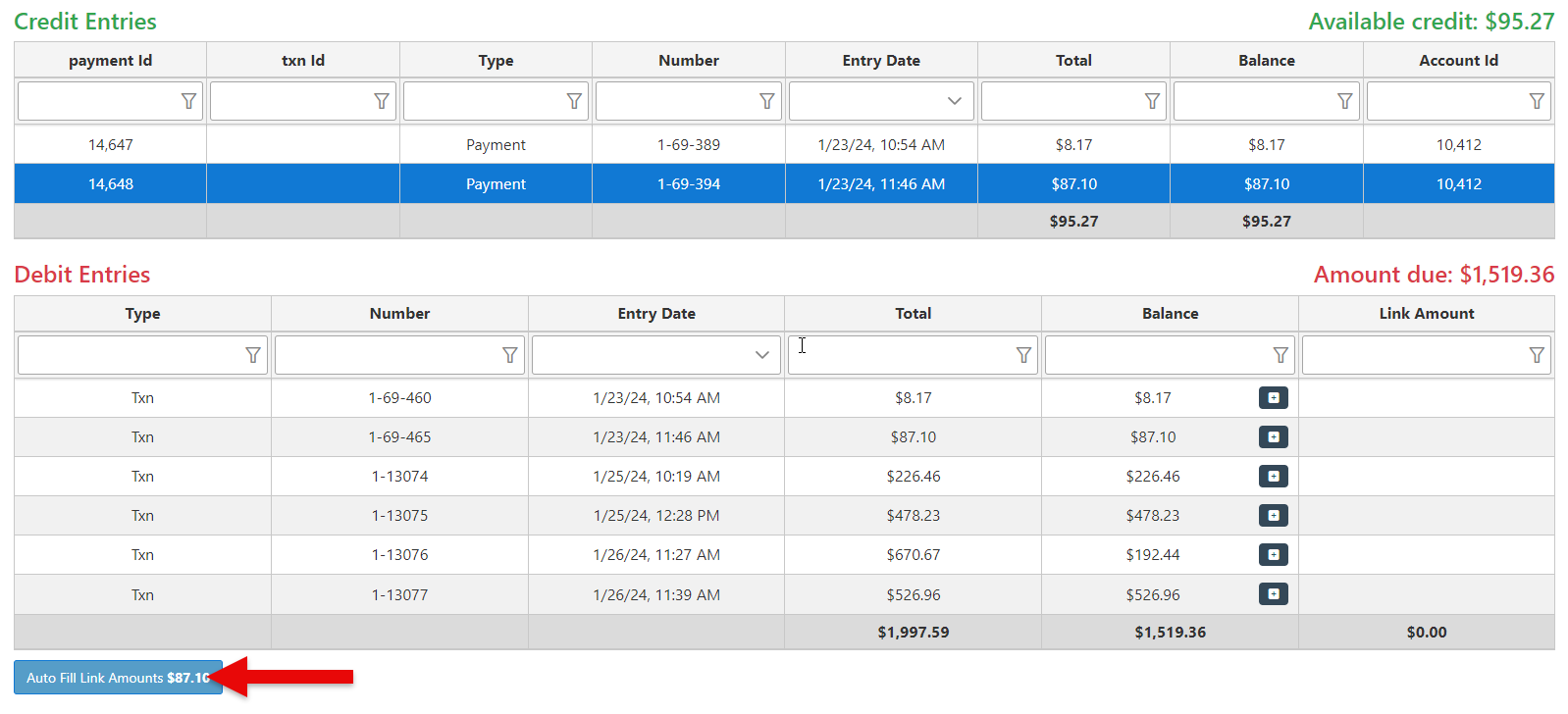Click plus icon for debit 1-69-465
Viewport: 1568px width, 714px height.
1273,437
